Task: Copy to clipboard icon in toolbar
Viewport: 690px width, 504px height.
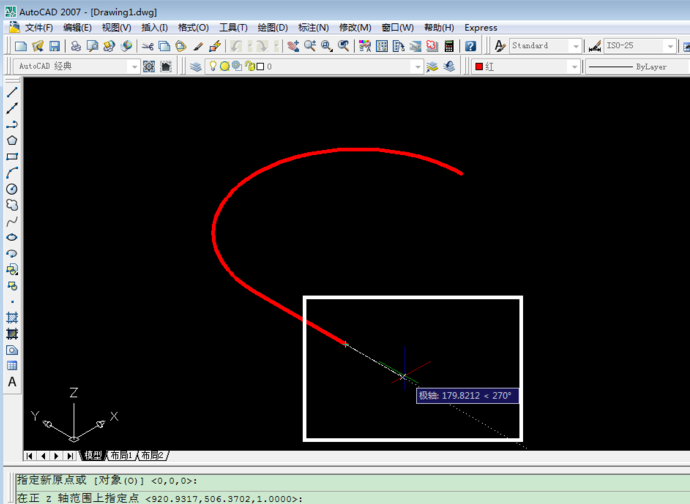Action: tap(164, 46)
